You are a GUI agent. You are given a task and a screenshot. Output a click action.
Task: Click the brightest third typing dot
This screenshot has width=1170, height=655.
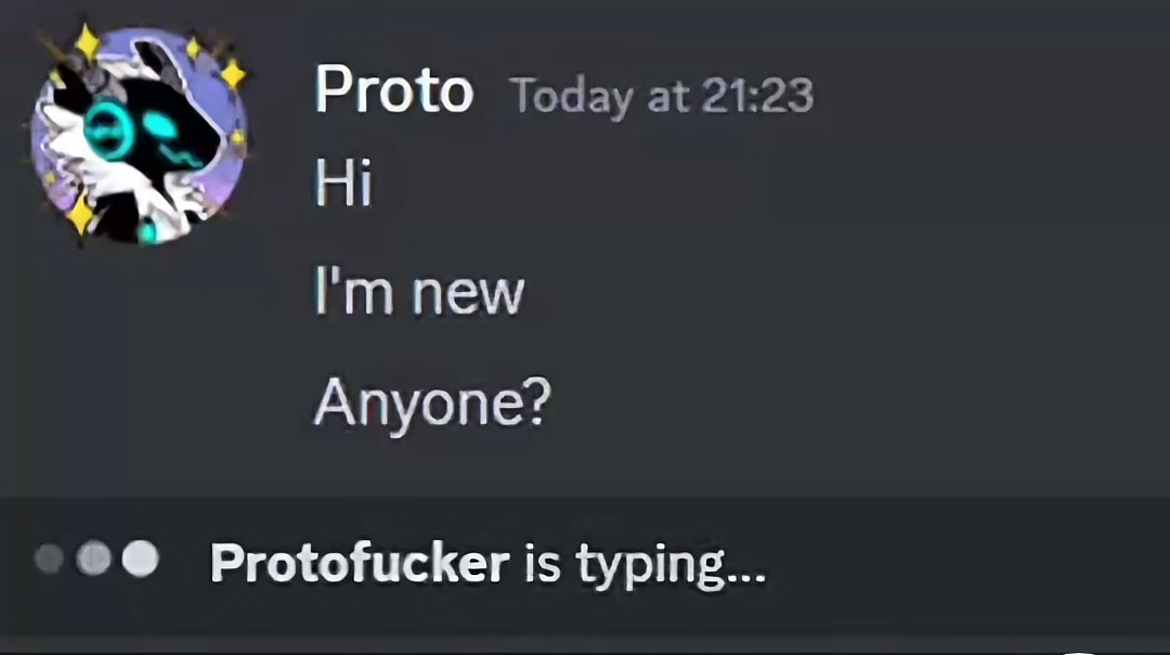[140, 559]
